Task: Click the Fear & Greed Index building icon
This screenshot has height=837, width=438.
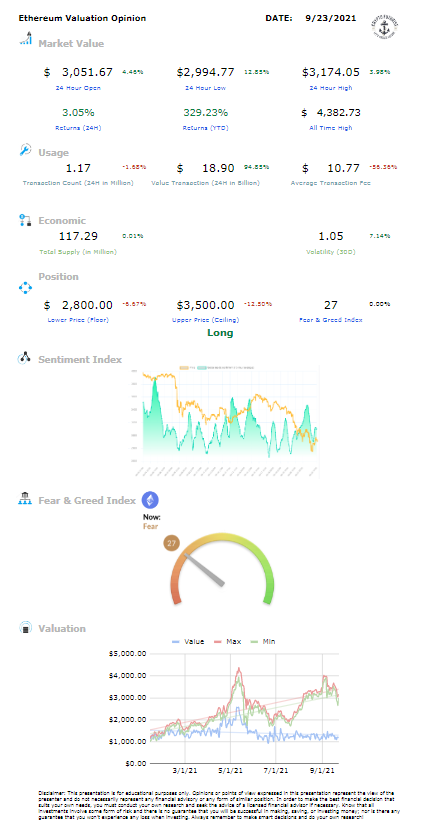Action: click(25, 499)
